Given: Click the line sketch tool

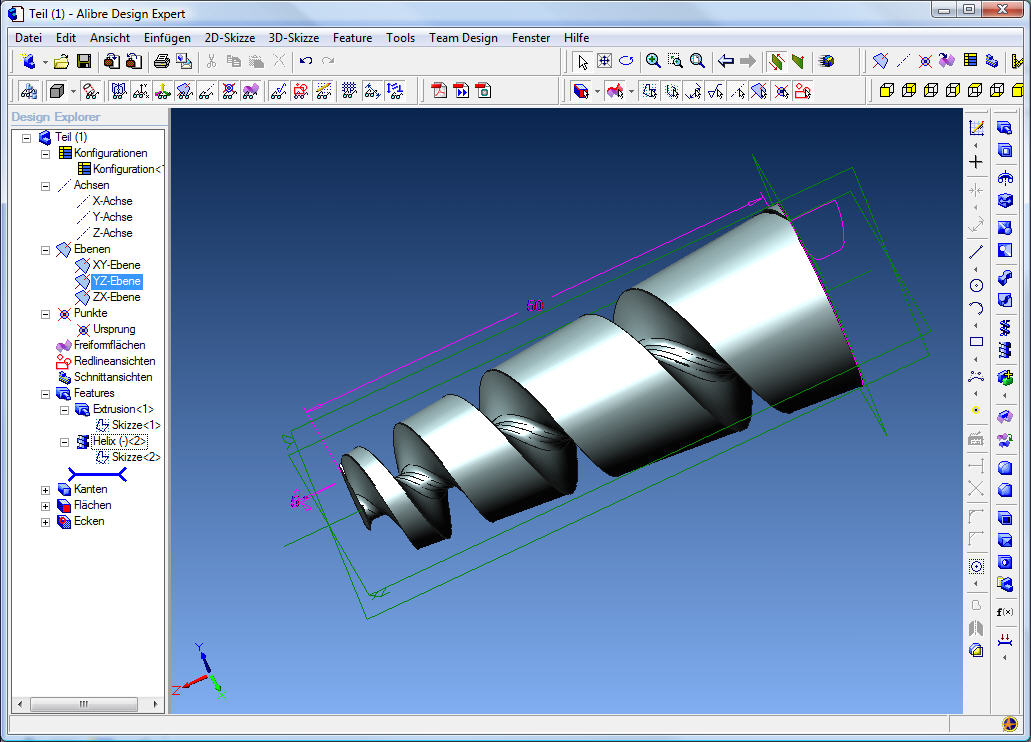Looking at the screenshot, I should tap(976, 251).
